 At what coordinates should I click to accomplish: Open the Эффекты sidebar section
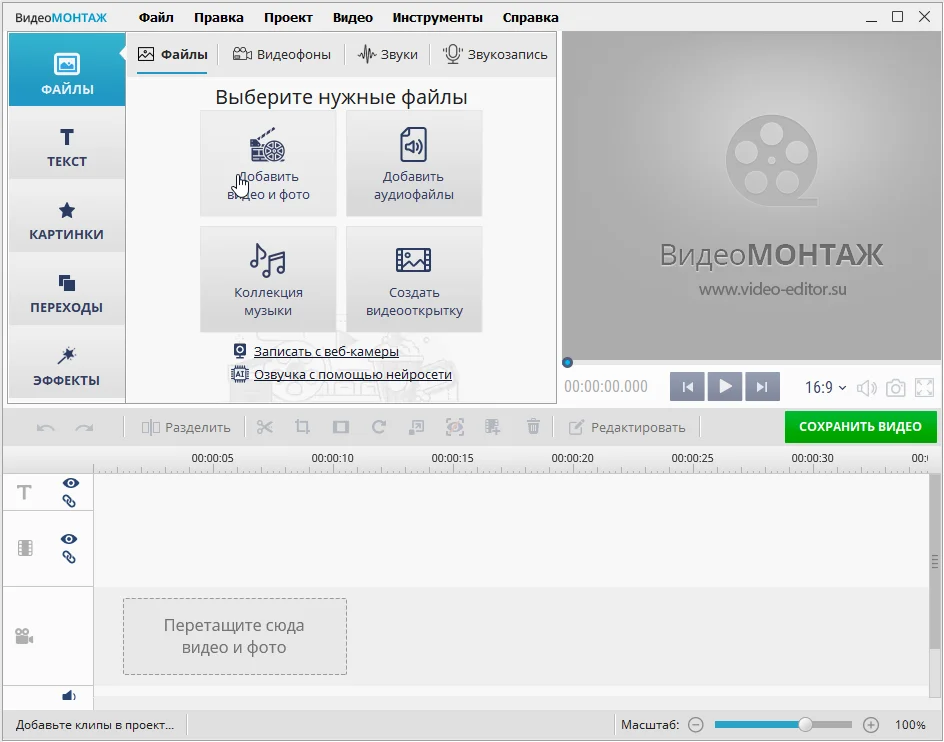[x=67, y=366]
